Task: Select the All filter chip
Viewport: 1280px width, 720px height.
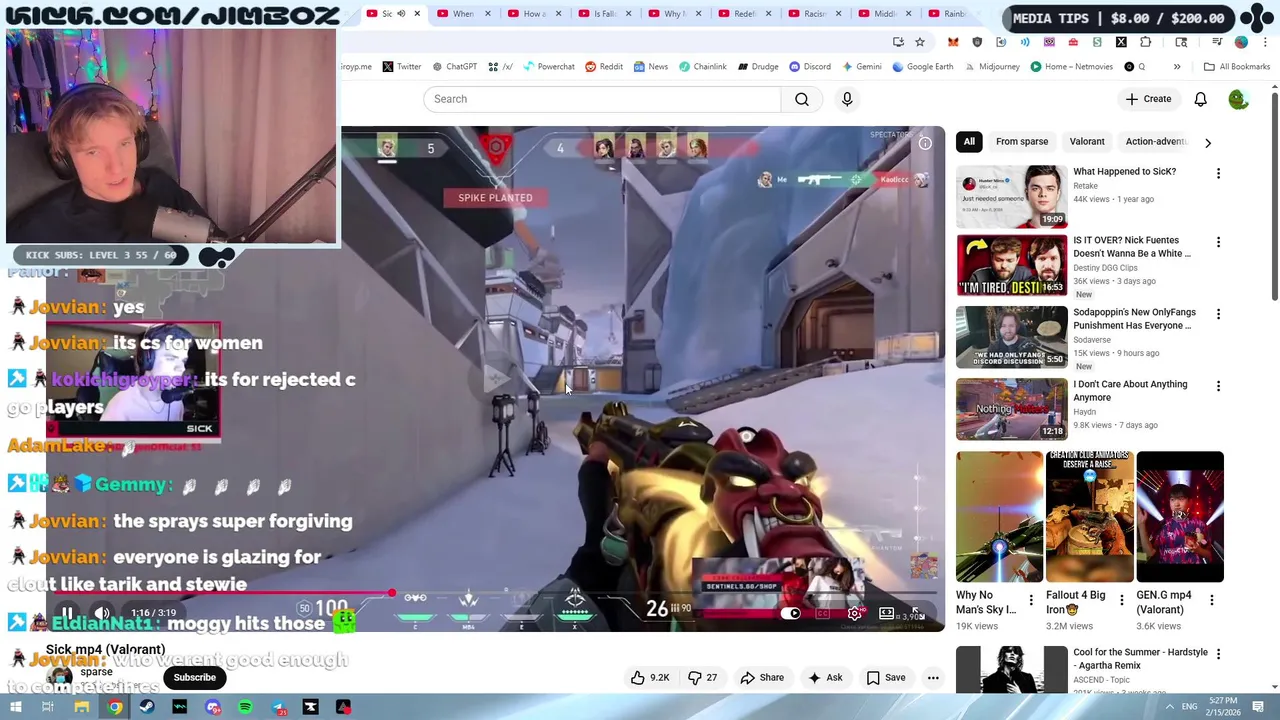Action: pyautogui.click(x=969, y=142)
